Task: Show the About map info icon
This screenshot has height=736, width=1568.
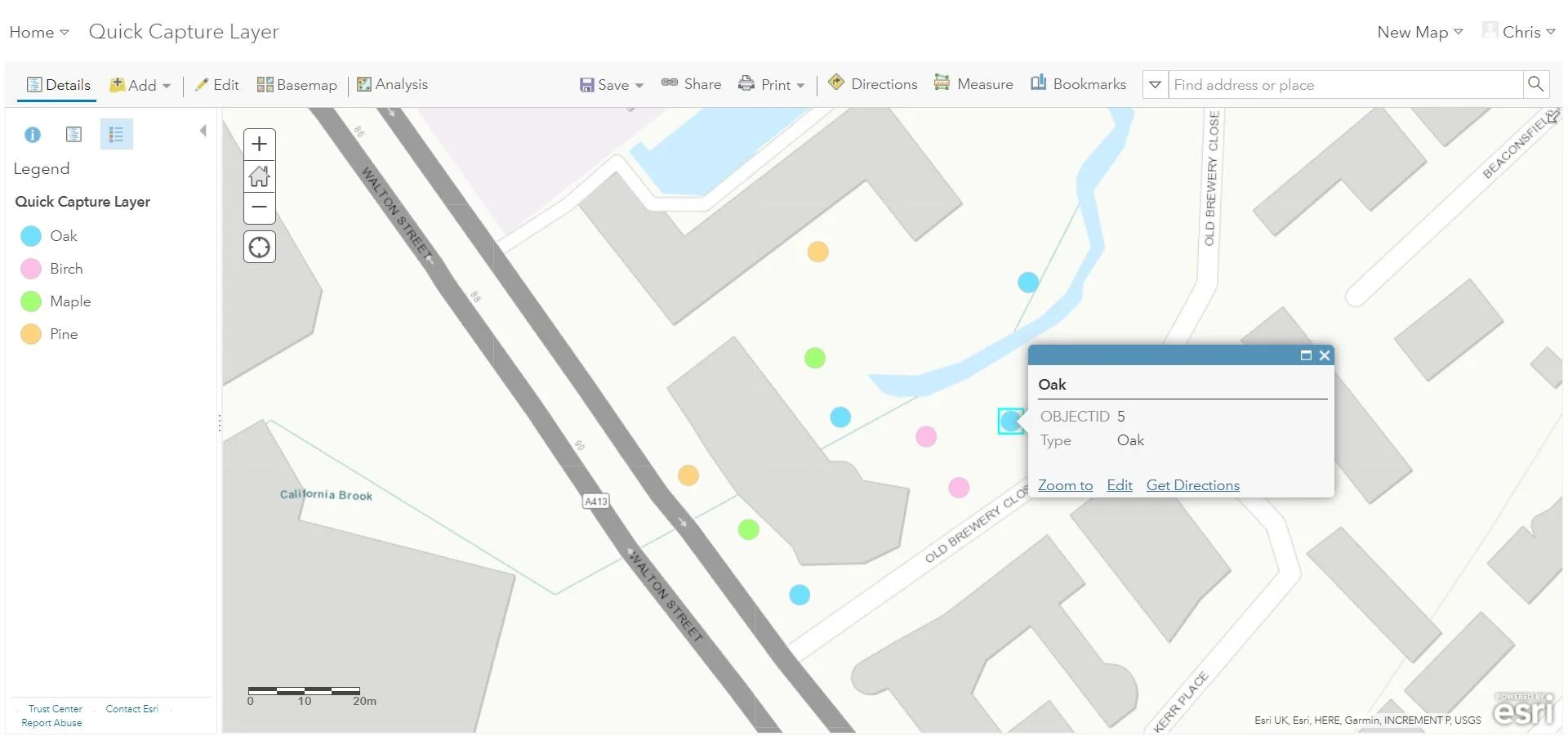Action: (33, 135)
